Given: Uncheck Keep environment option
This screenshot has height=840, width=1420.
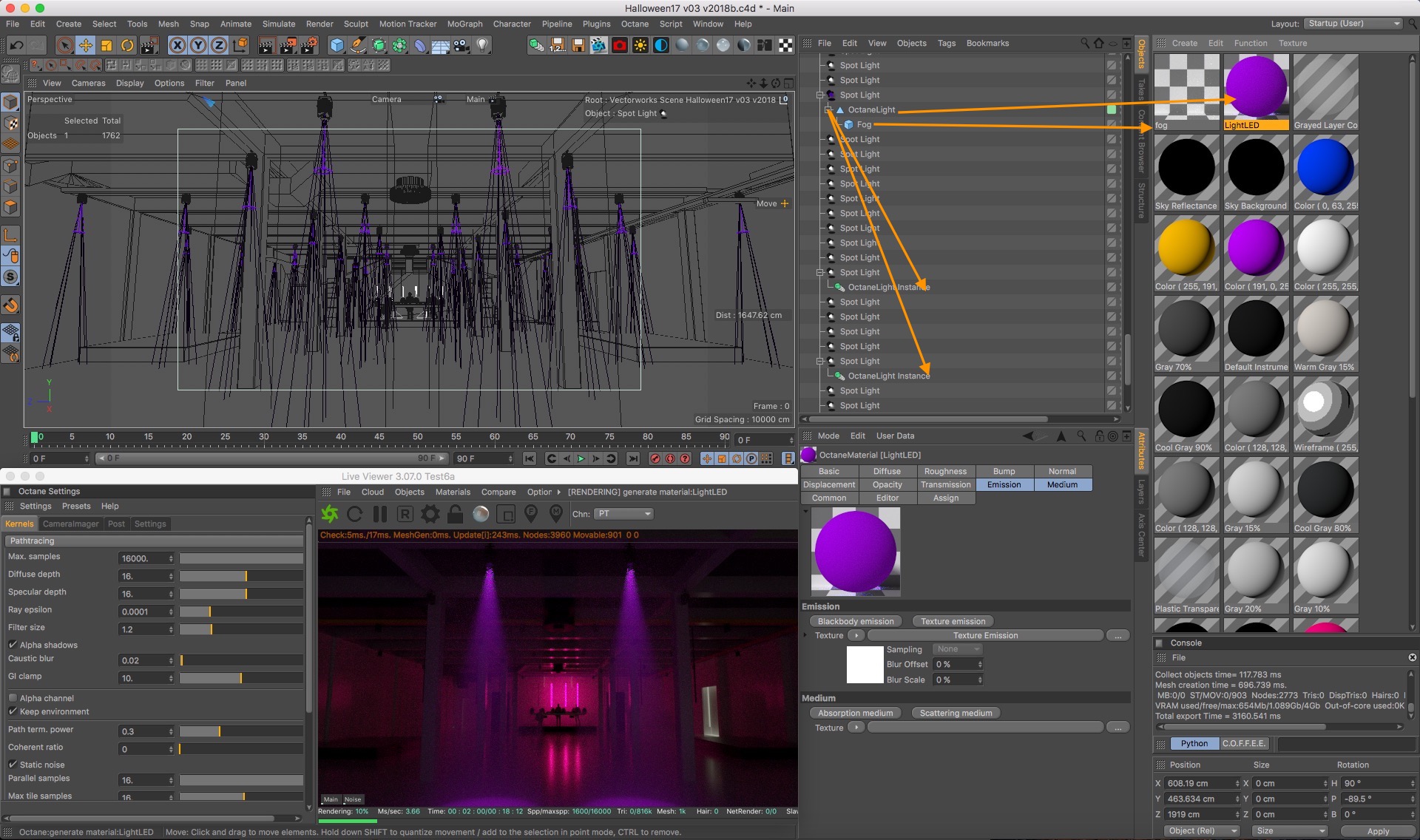Looking at the screenshot, I should pos(13,711).
